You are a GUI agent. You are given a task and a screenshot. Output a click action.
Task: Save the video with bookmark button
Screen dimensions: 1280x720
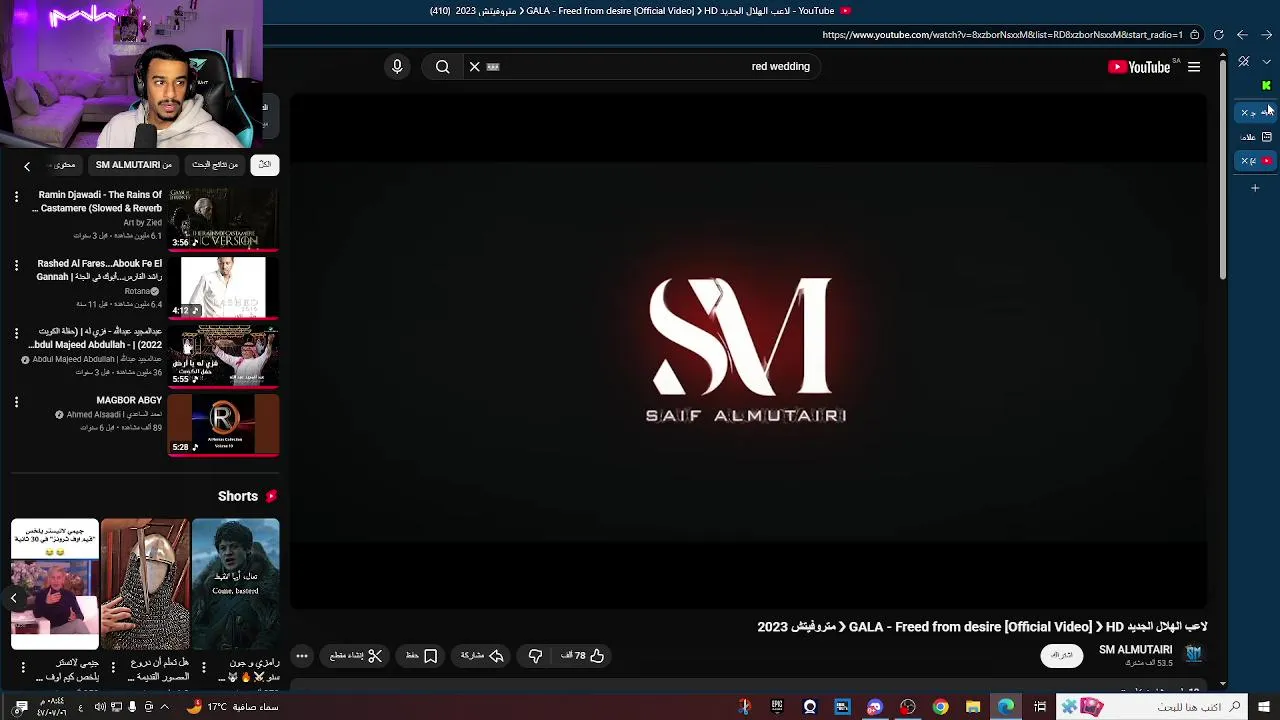pos(421,656)
